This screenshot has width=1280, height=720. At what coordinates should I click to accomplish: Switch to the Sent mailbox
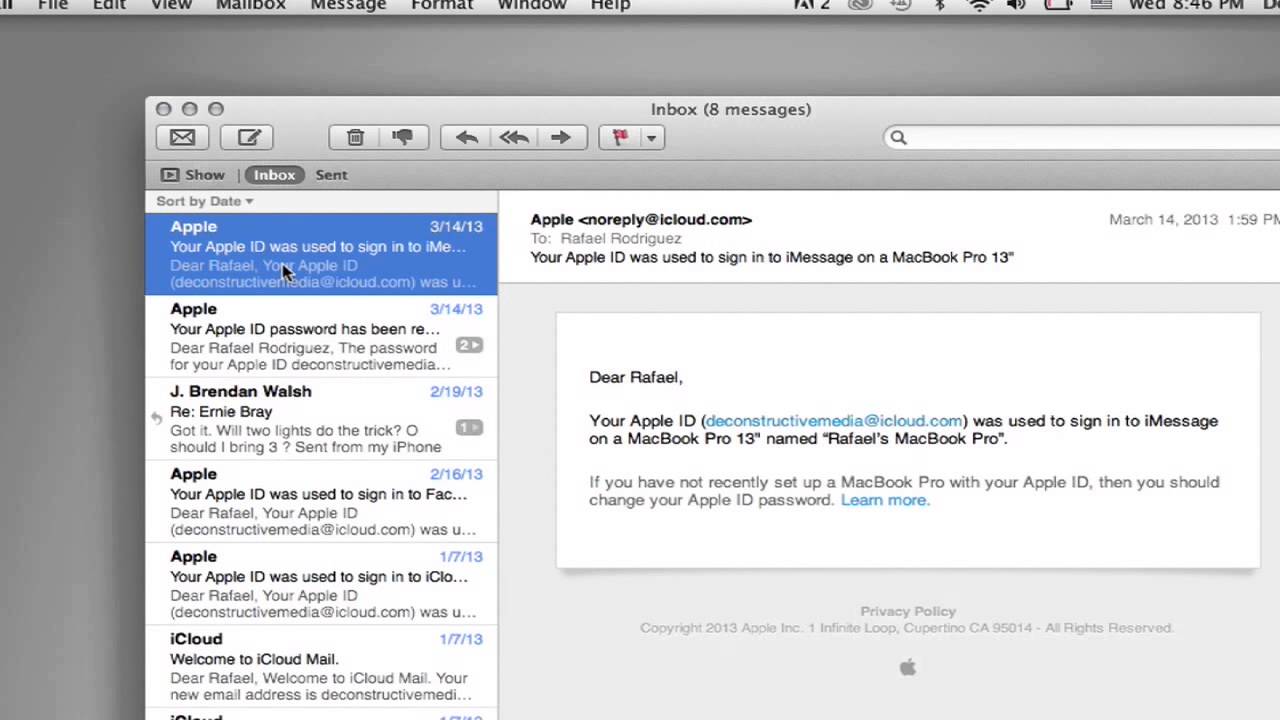331,174
